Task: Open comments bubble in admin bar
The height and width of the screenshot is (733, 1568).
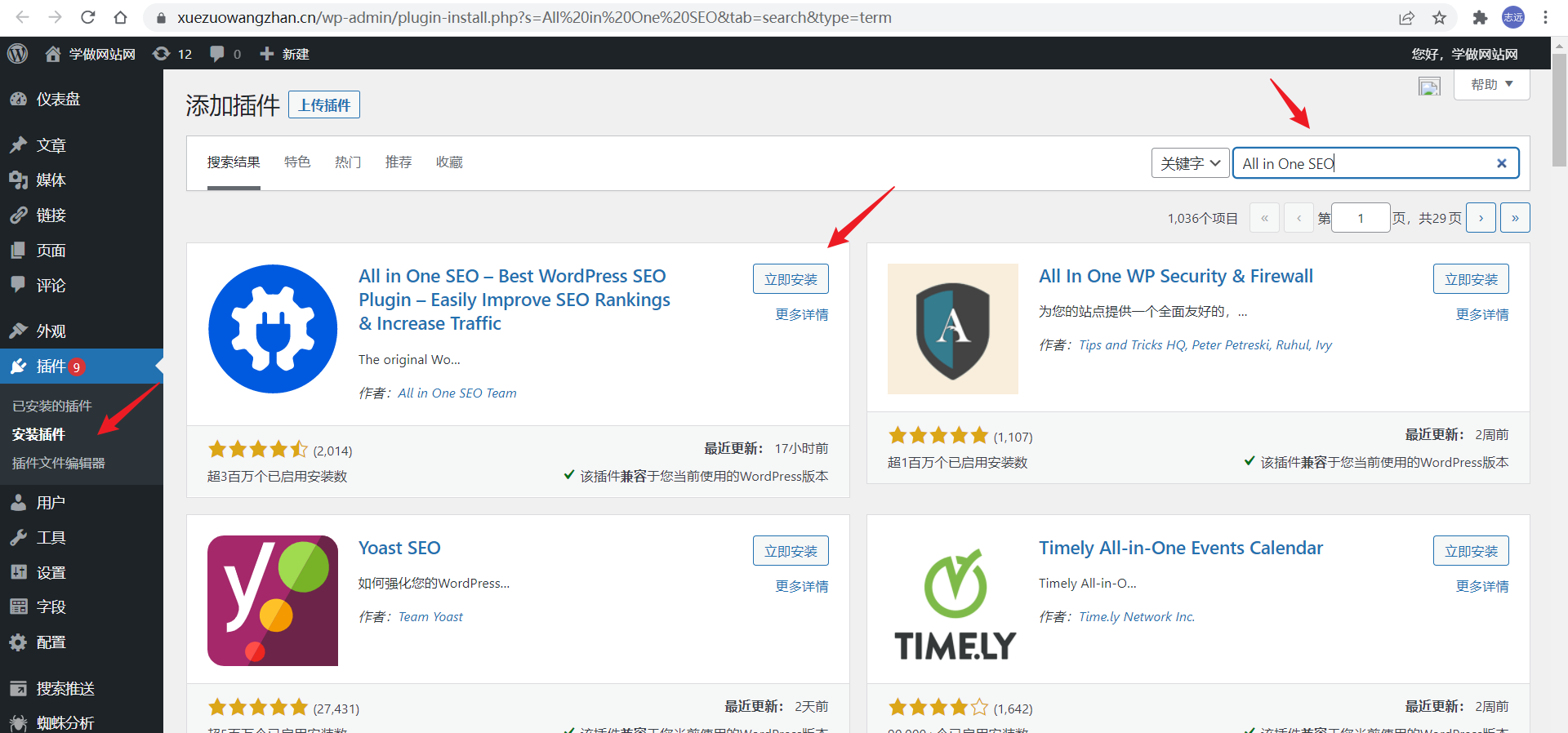Action: pos(225,54)
